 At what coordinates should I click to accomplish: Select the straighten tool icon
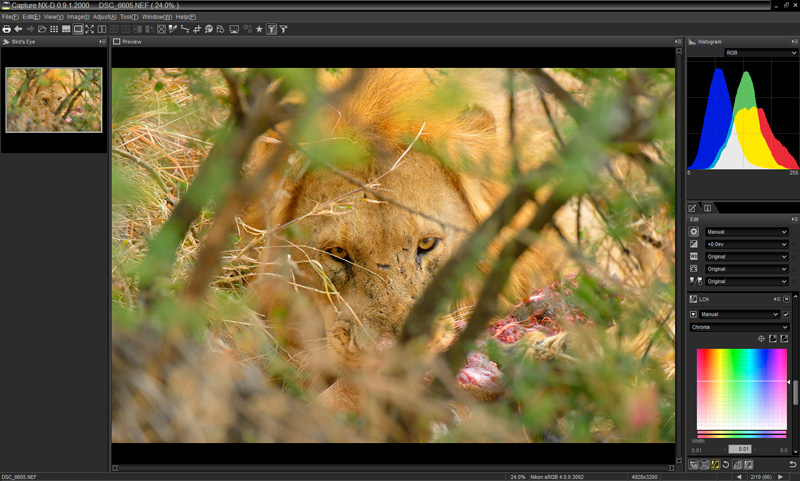pyautogui.click(x=185, y=29)
